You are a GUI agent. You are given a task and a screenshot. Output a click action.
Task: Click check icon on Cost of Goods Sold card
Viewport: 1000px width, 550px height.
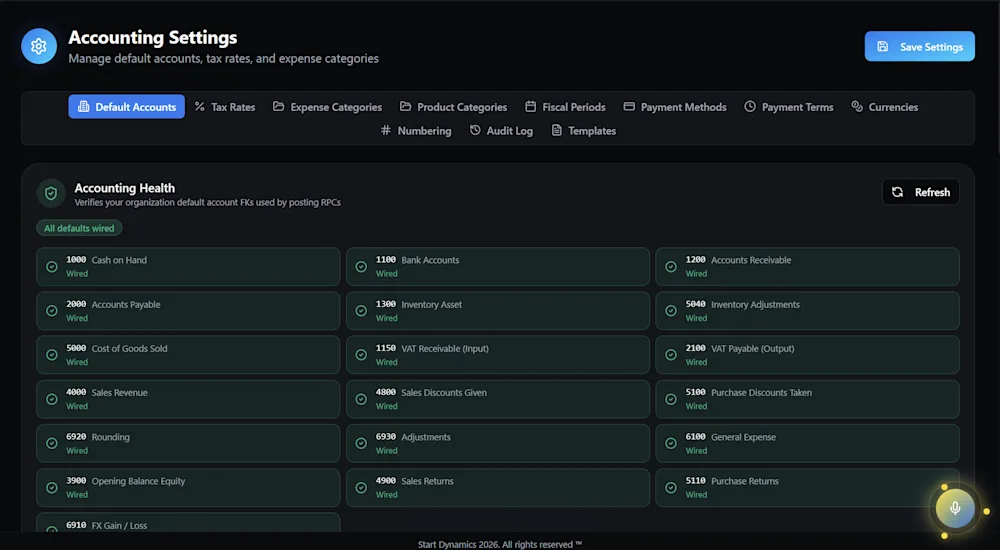coord(52,355)
